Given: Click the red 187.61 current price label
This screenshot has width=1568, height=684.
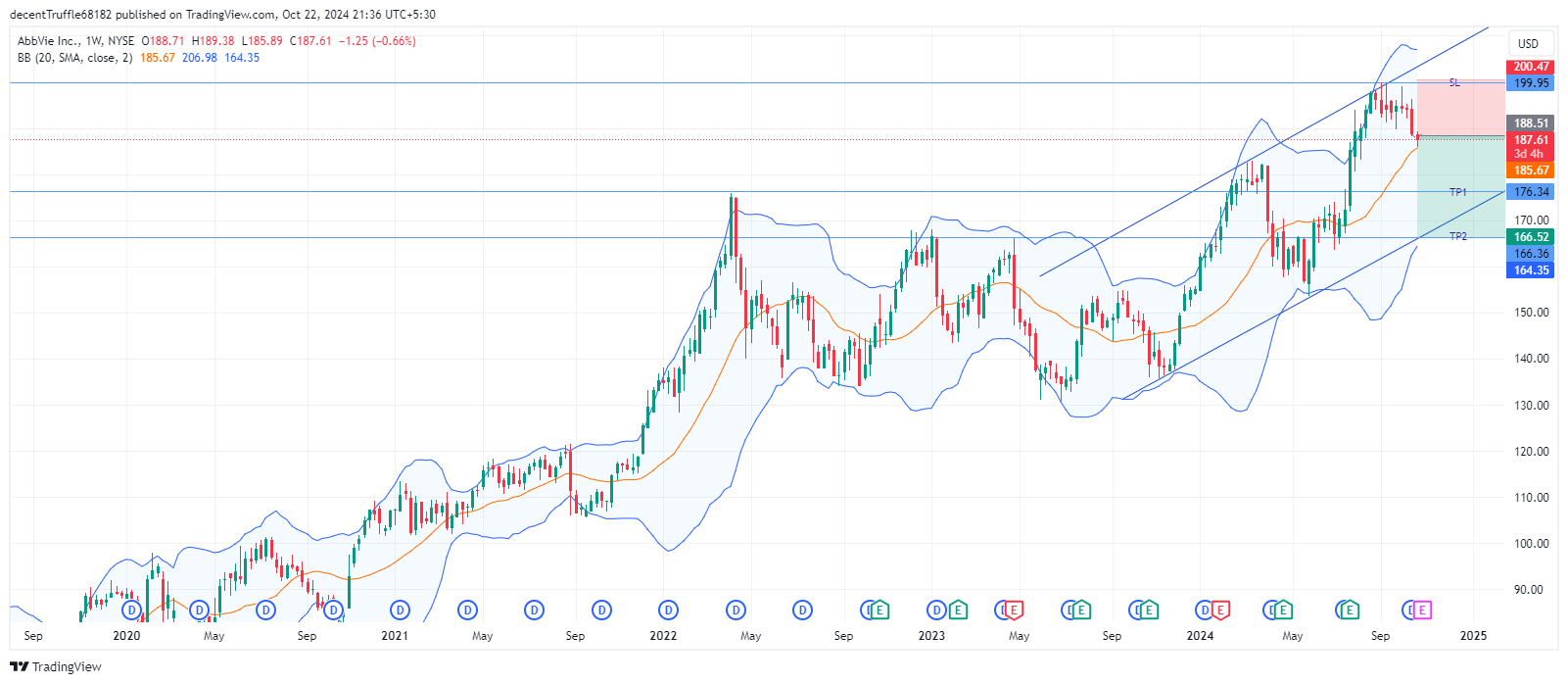Looking at the screenshot, I should [x=1531, y=140].
